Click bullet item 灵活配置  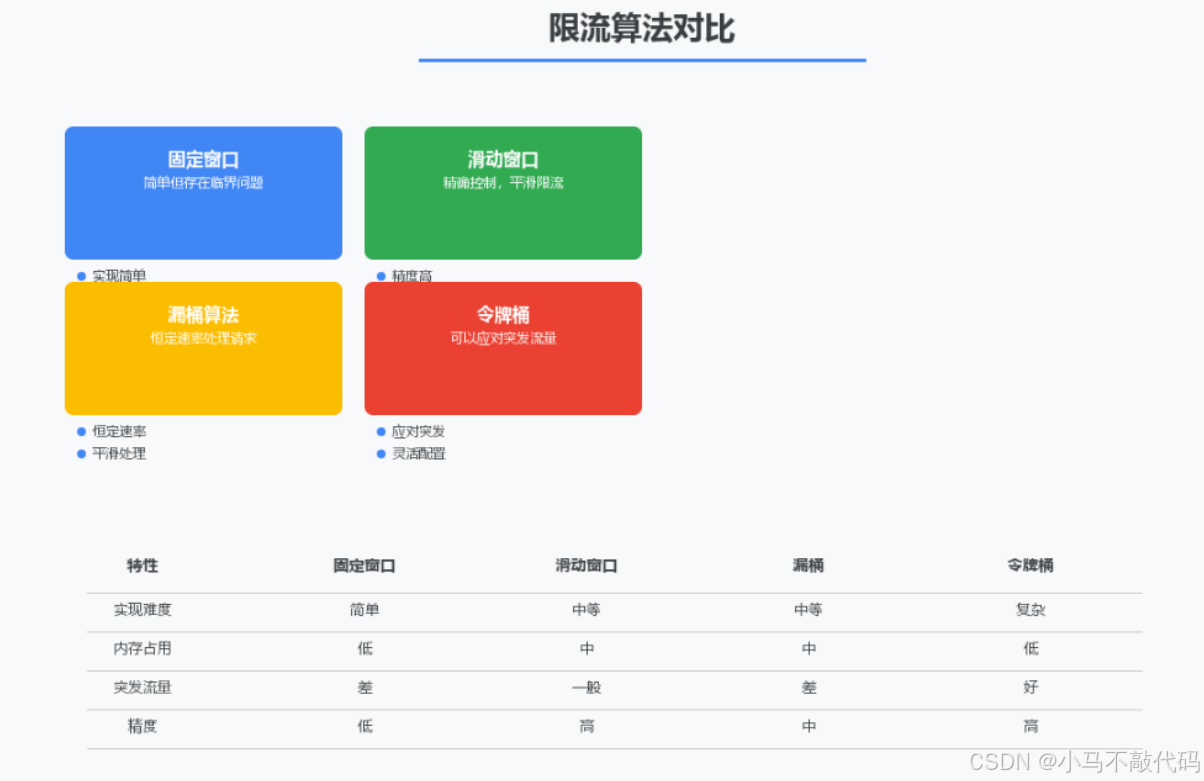pyautogui.click(x=418, y=453)
